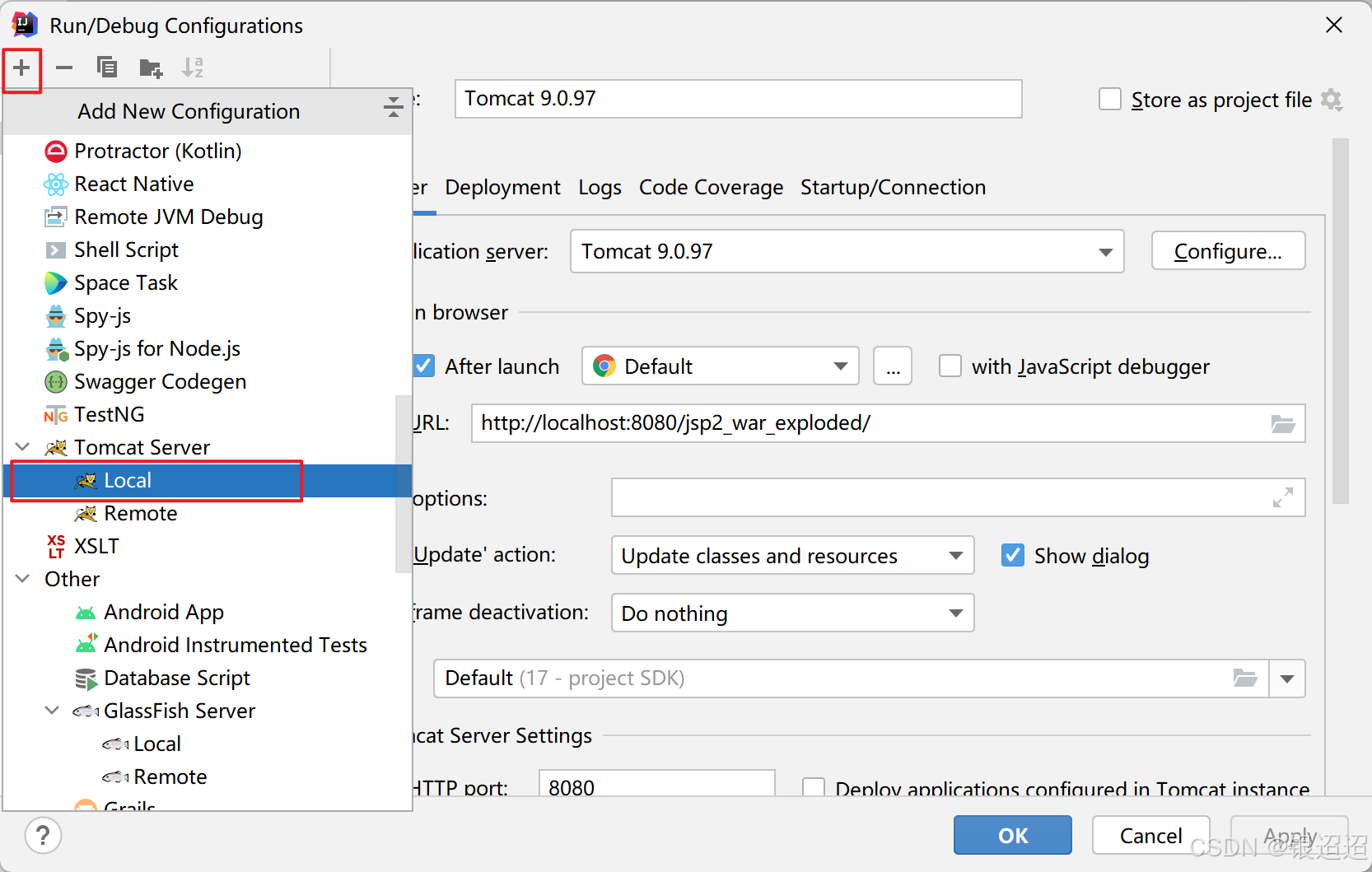This screenshot has height=872, width=1372.
Task: Click the popup collapse icon beside Add New Configuration
Action: click(x=394, y=107)
